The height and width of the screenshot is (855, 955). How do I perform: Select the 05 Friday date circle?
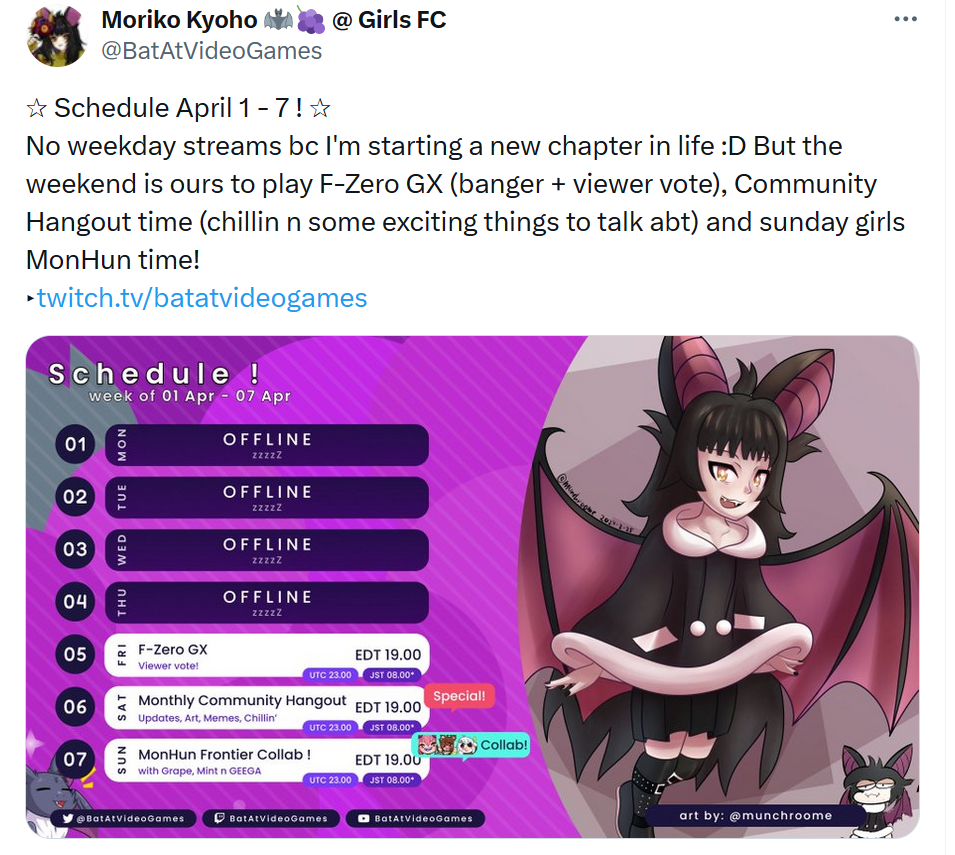pyautogui.click(x=75, y=654)
